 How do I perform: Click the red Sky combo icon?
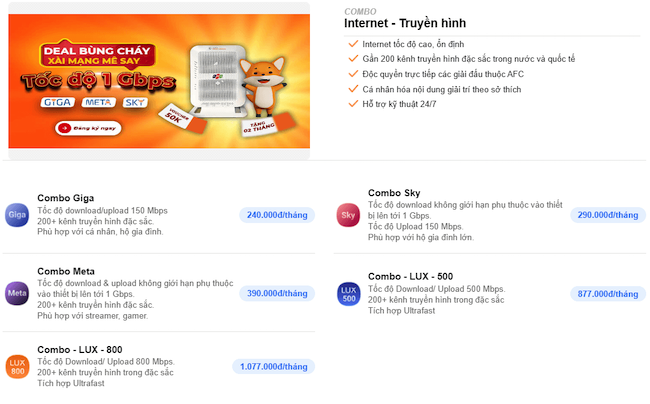point(348,215)
